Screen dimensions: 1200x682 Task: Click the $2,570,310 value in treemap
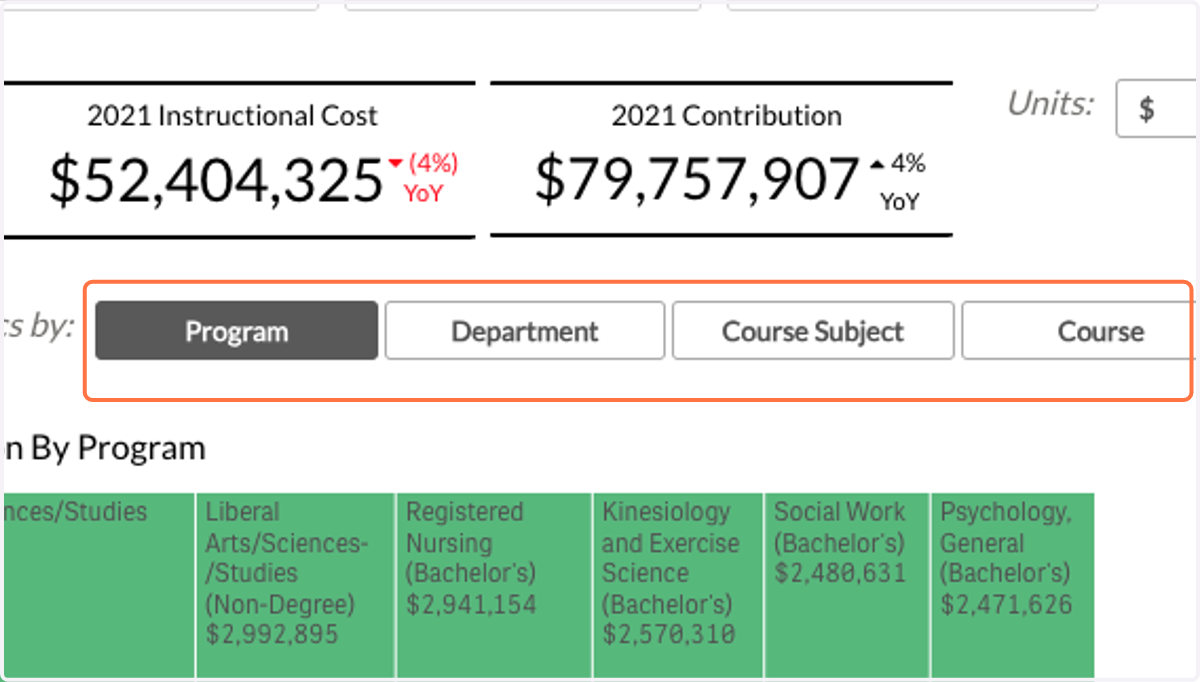(668, 635)
